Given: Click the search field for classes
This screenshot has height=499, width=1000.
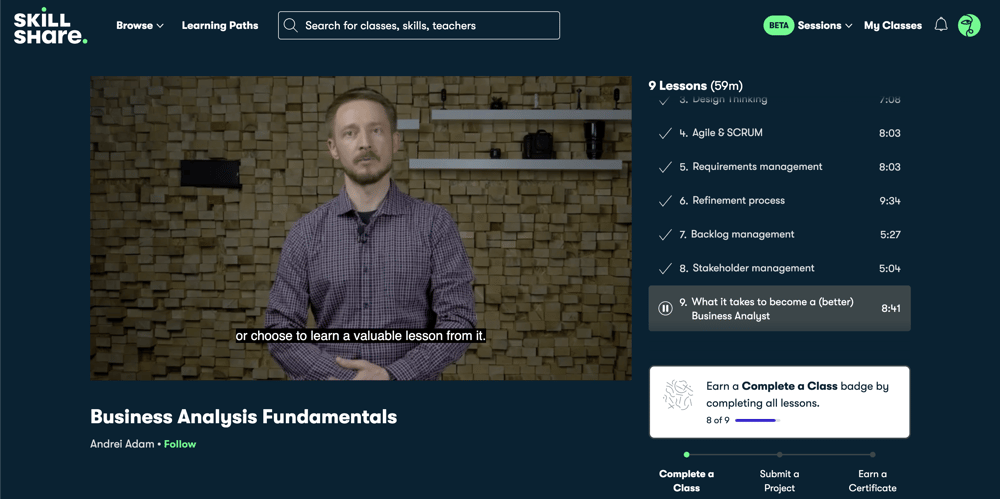Looking at the screenshot, I should [x=418, y=26].
